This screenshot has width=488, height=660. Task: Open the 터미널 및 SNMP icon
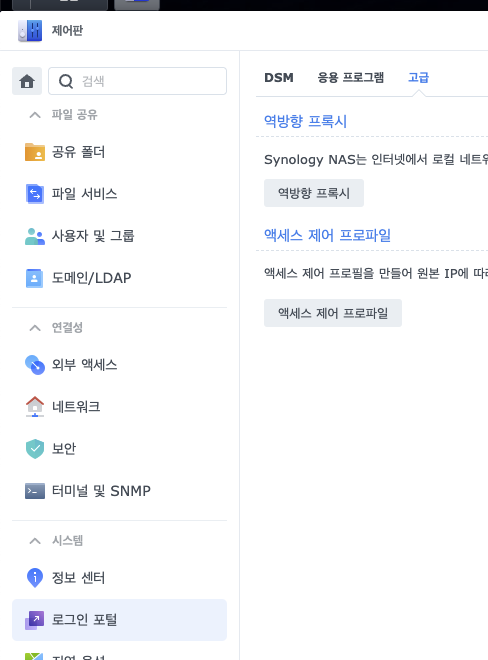click(x=35, y=491)
